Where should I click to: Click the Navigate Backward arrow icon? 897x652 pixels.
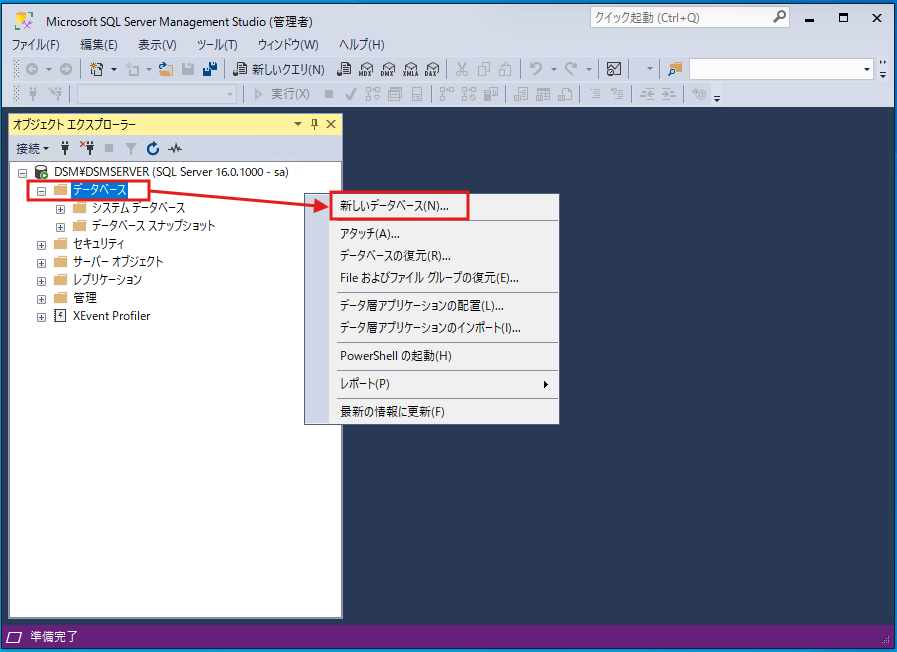[32, 69]
